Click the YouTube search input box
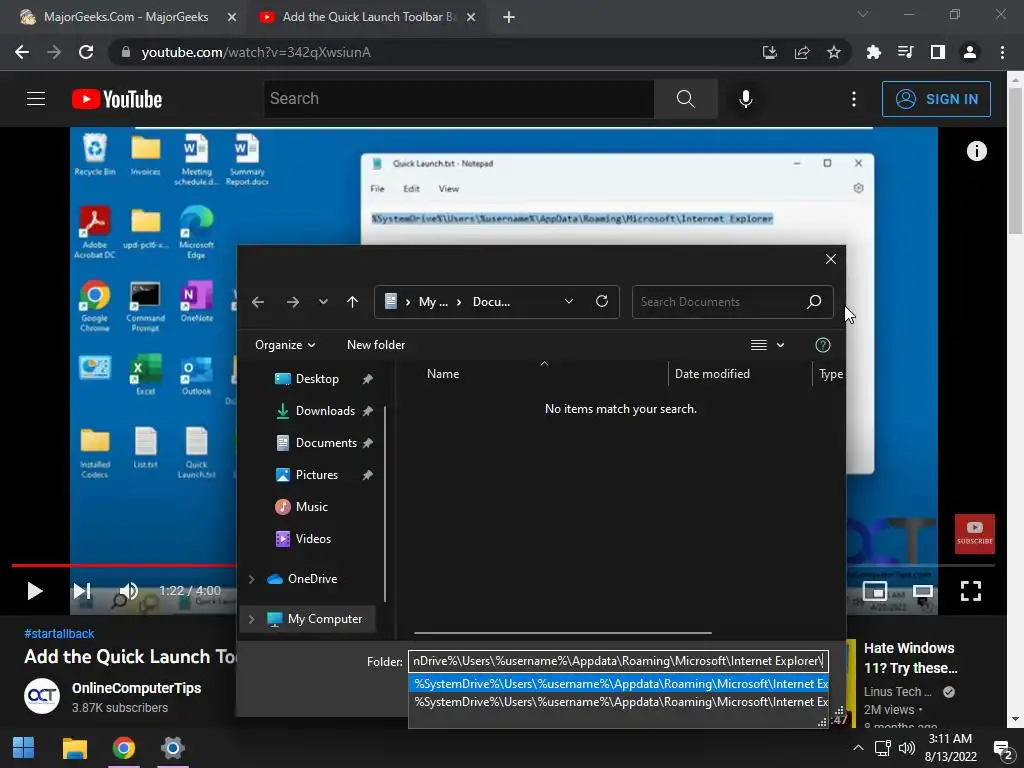Viewport: 1024px width, 768px height. tap(457, 99)
